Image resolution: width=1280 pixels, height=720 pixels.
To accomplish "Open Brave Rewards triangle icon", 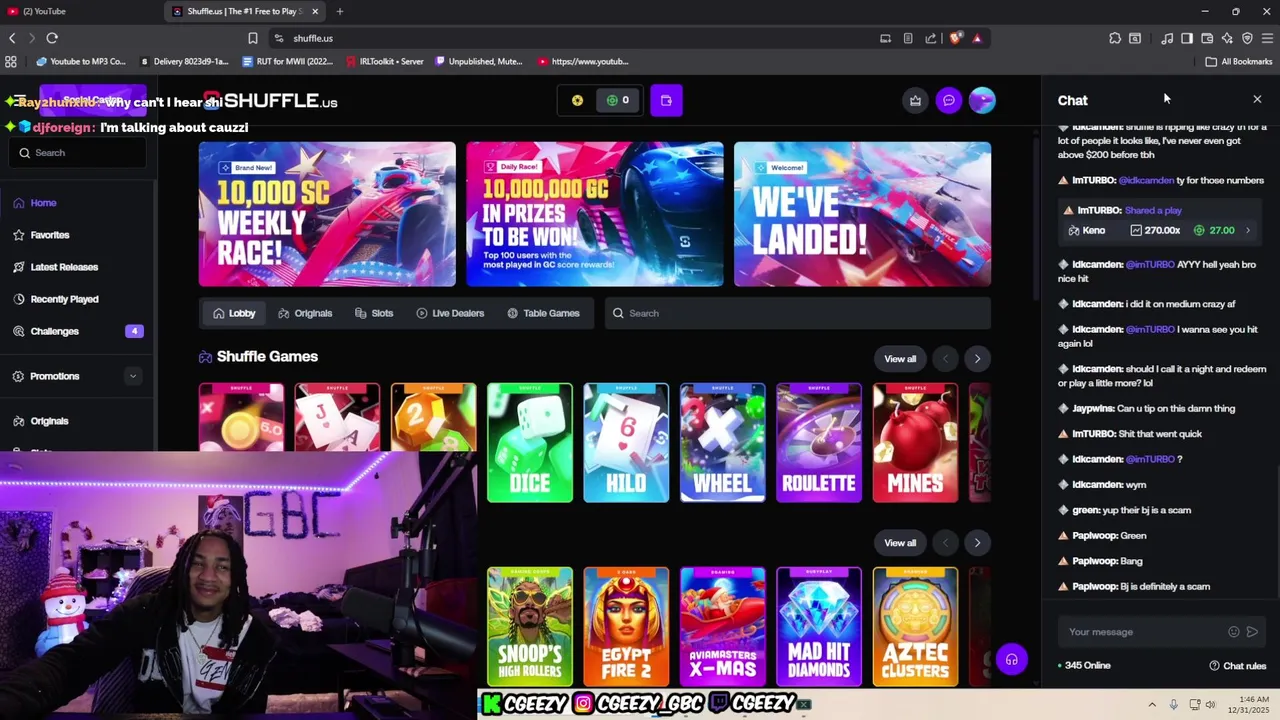I will coord(977,38).
